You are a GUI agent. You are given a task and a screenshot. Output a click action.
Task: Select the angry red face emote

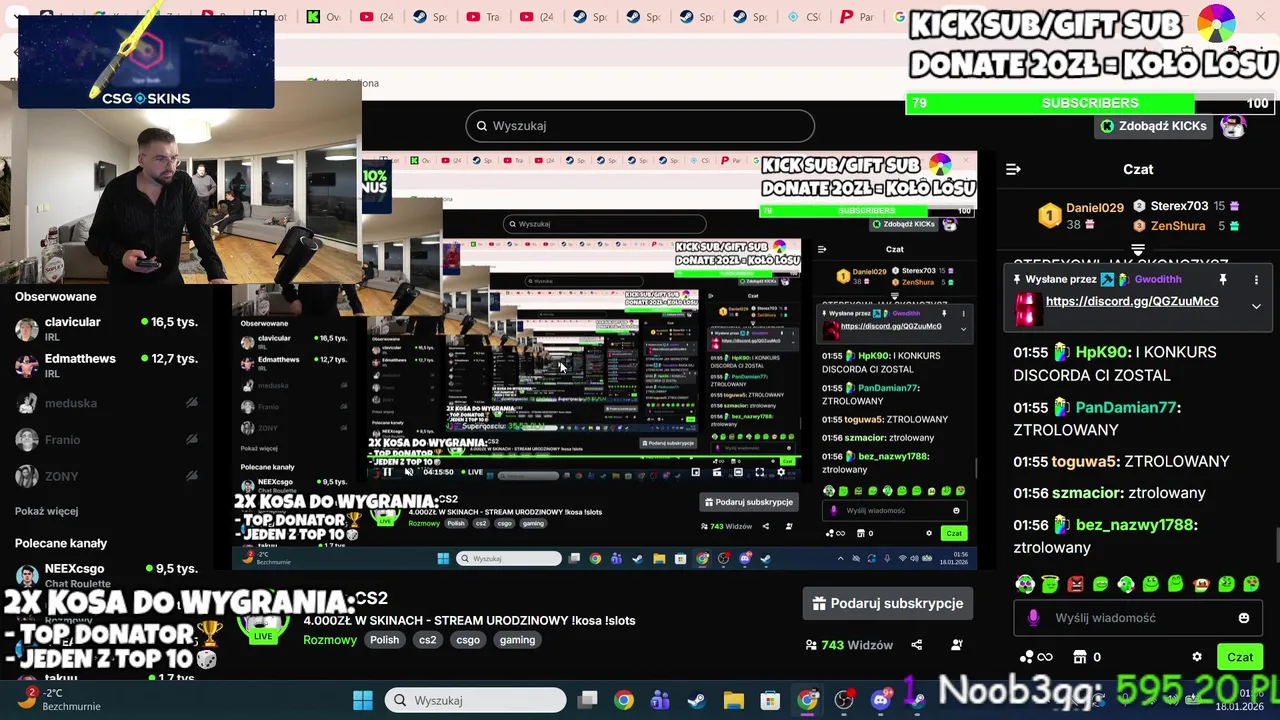pyautogui.click(x=1075, y=584)
